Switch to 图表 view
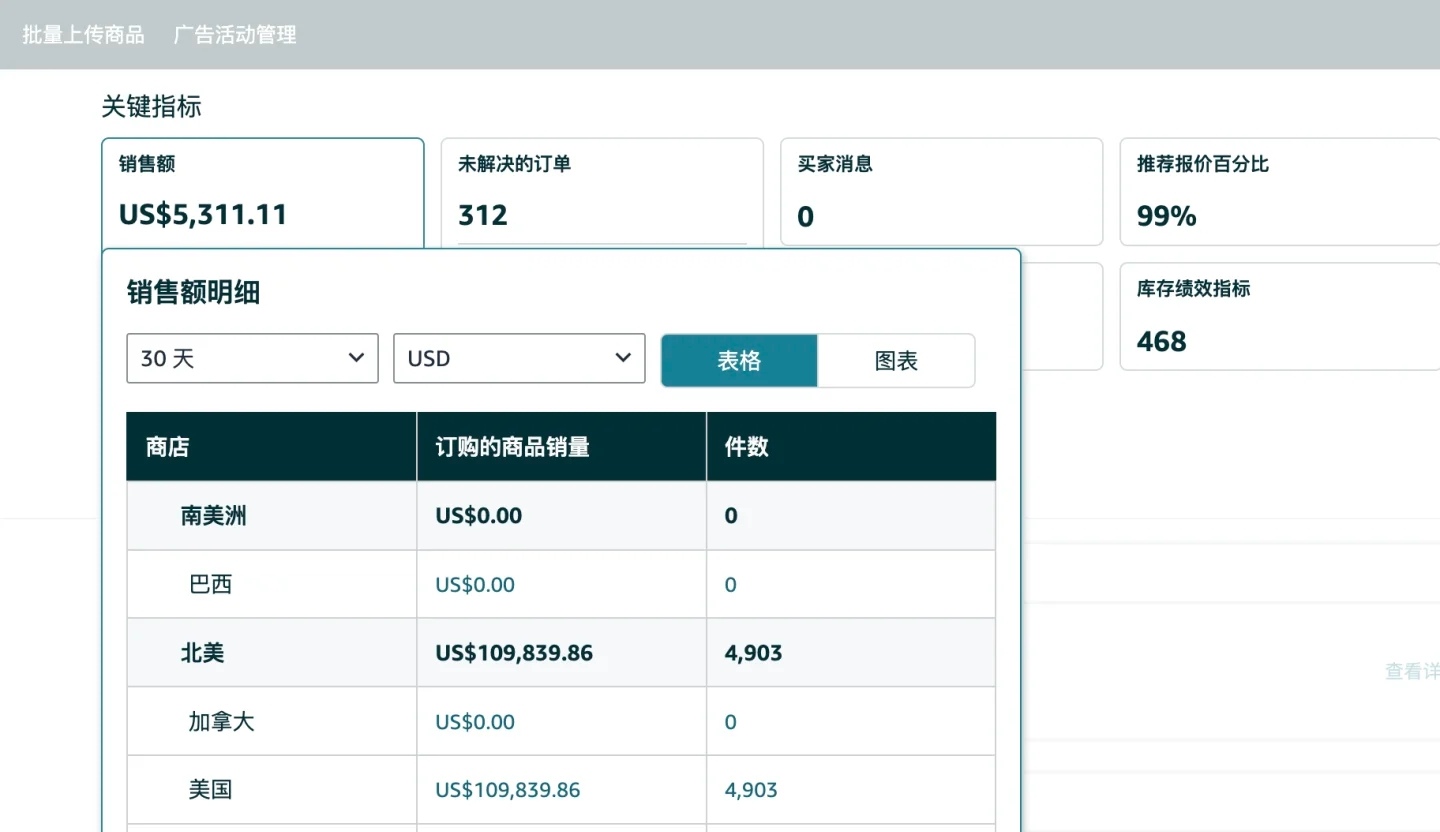1440x832 pixels. [x=896, y=361]
